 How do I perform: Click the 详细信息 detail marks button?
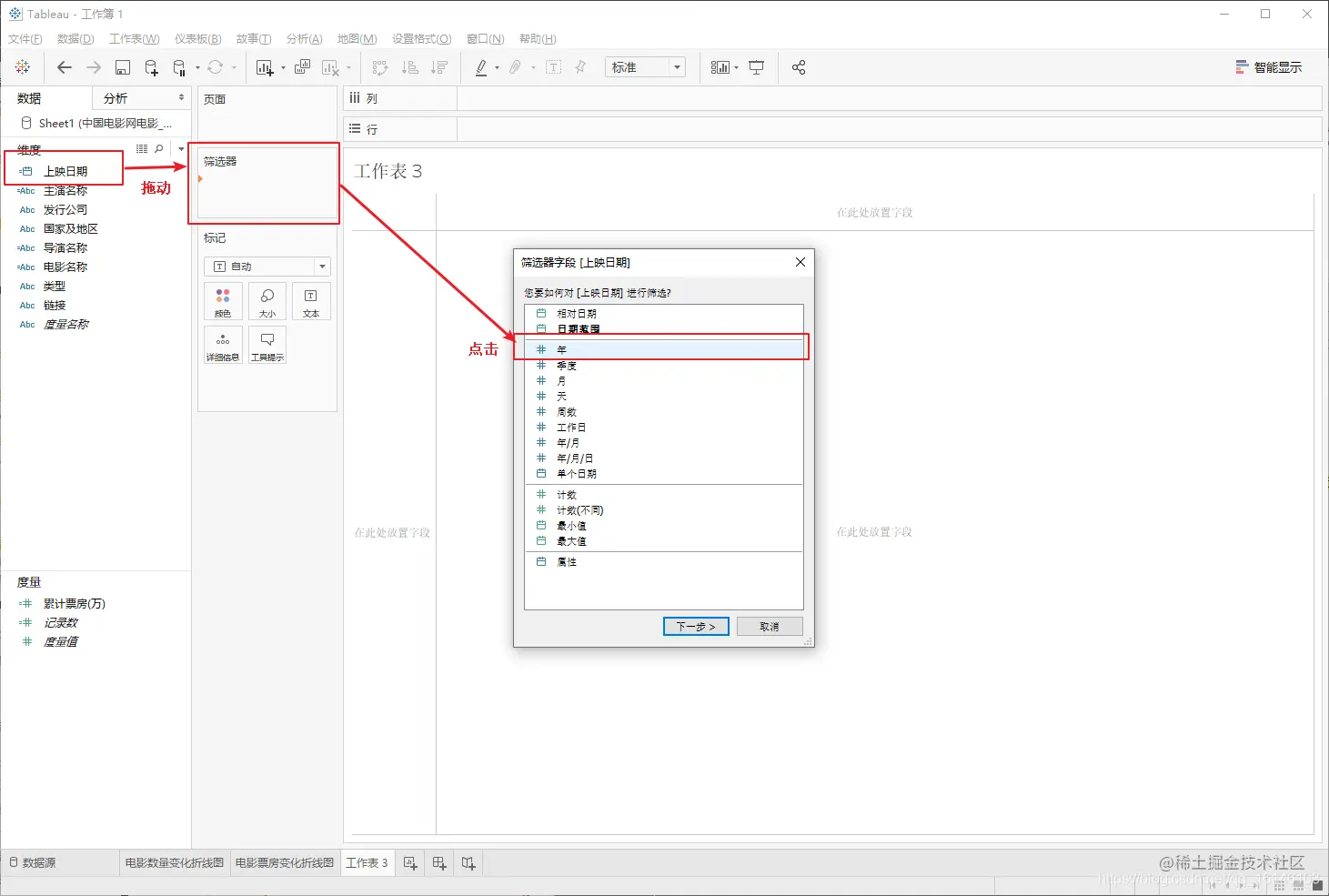point(223,345)
